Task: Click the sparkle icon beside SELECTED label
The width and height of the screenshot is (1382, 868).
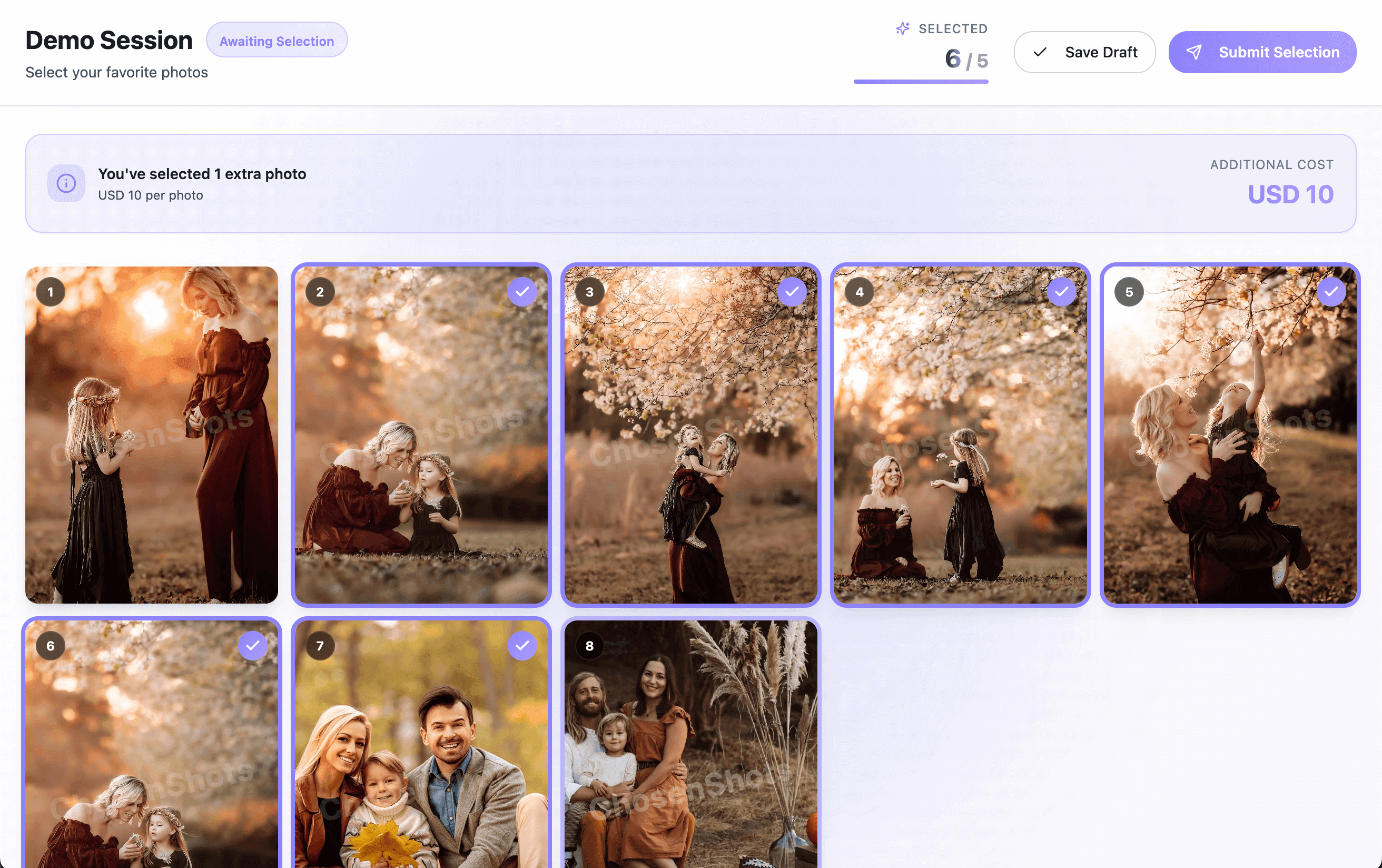Action: [902, 28]
